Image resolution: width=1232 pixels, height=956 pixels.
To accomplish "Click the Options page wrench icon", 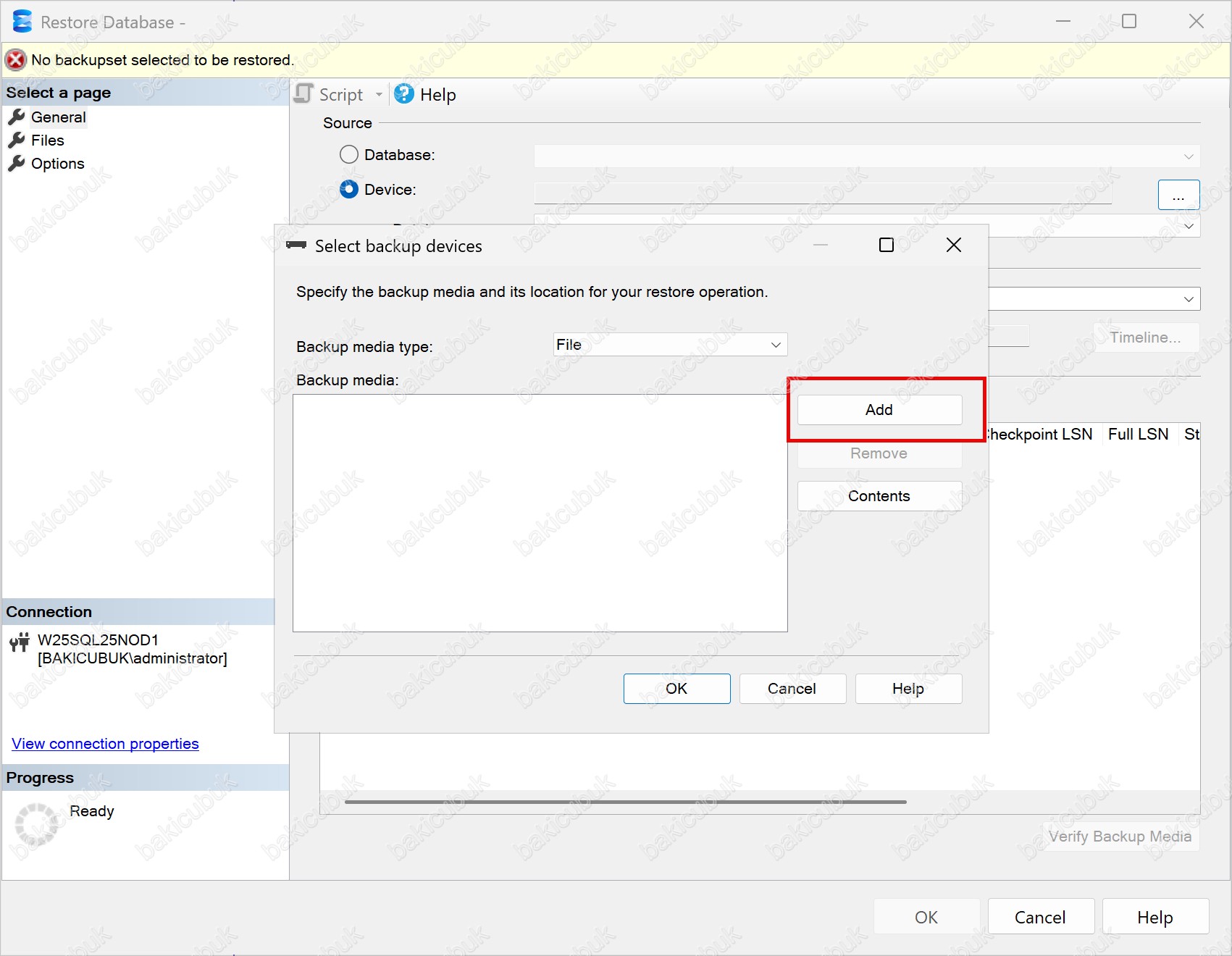I will (17, 164).
